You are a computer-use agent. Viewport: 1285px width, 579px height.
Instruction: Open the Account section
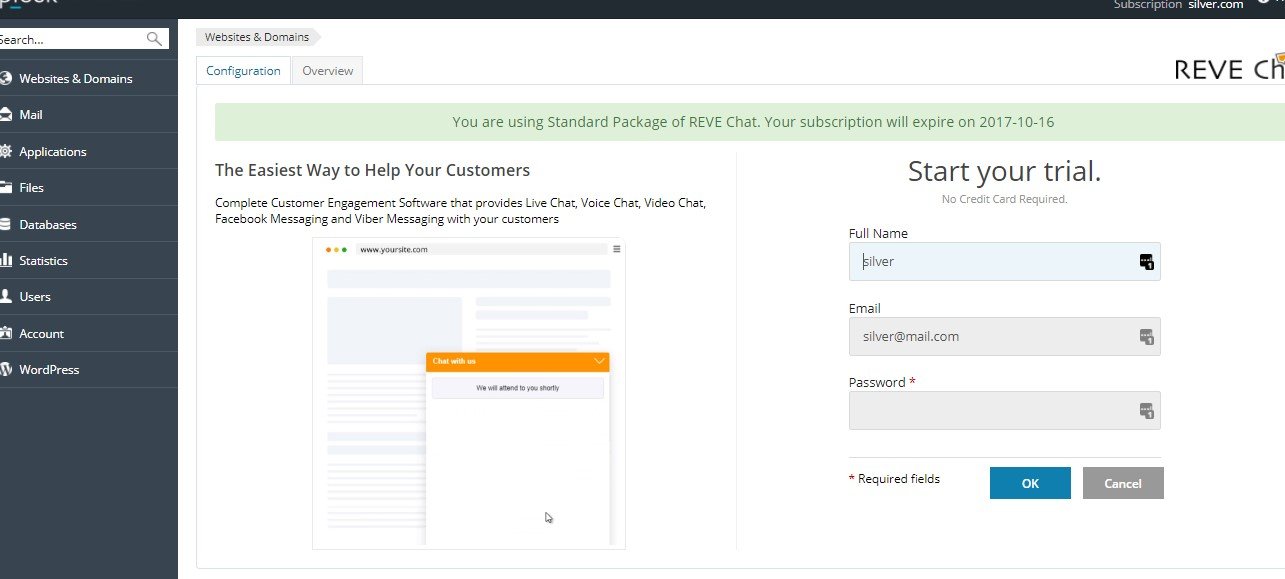pos(41,334)
